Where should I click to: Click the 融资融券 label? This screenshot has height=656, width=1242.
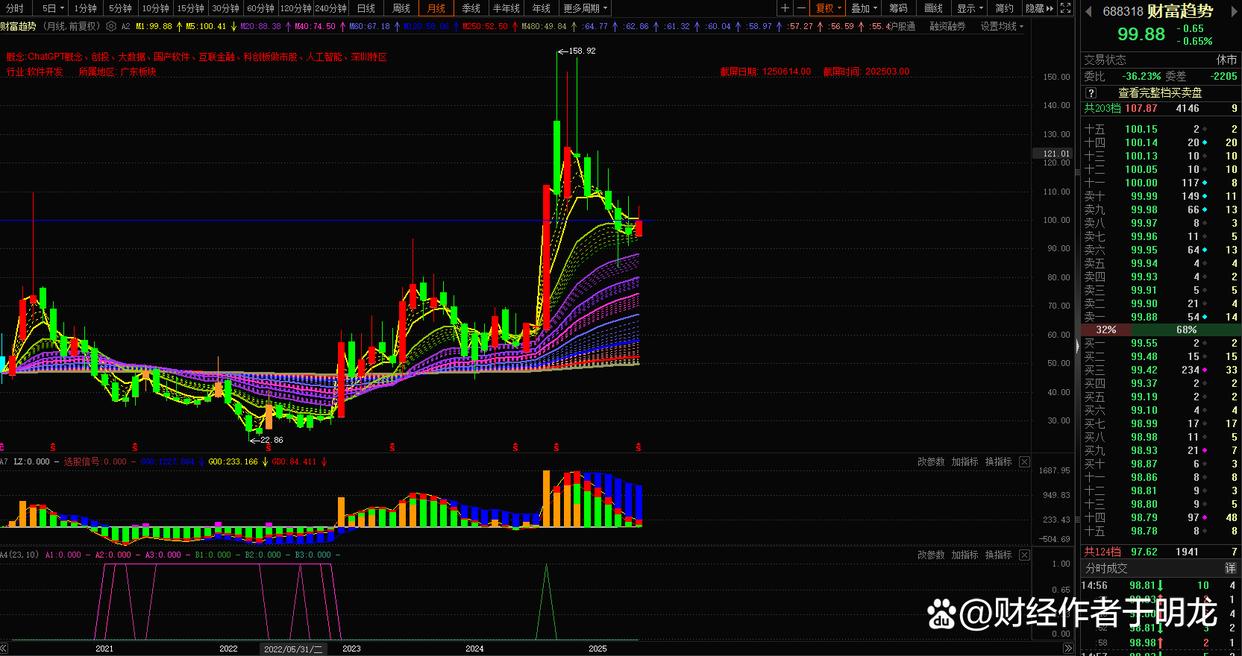(947, 27)
